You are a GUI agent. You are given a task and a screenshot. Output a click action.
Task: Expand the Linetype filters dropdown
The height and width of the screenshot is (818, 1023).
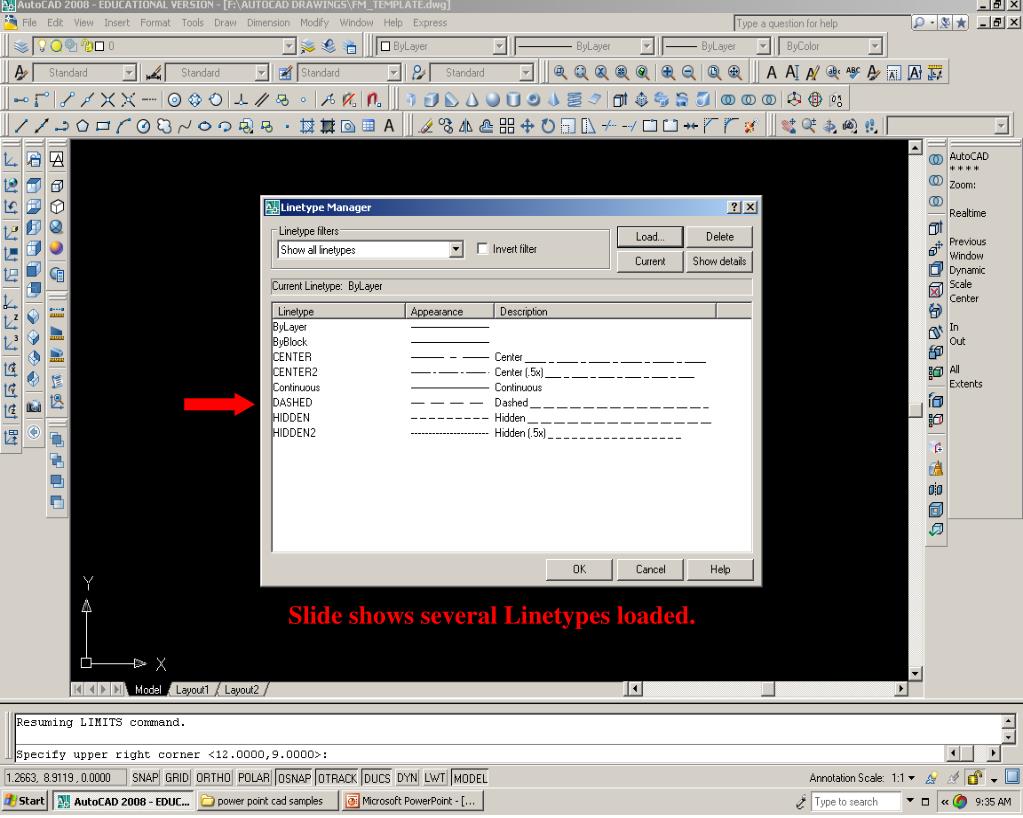[x=456, y=249]
